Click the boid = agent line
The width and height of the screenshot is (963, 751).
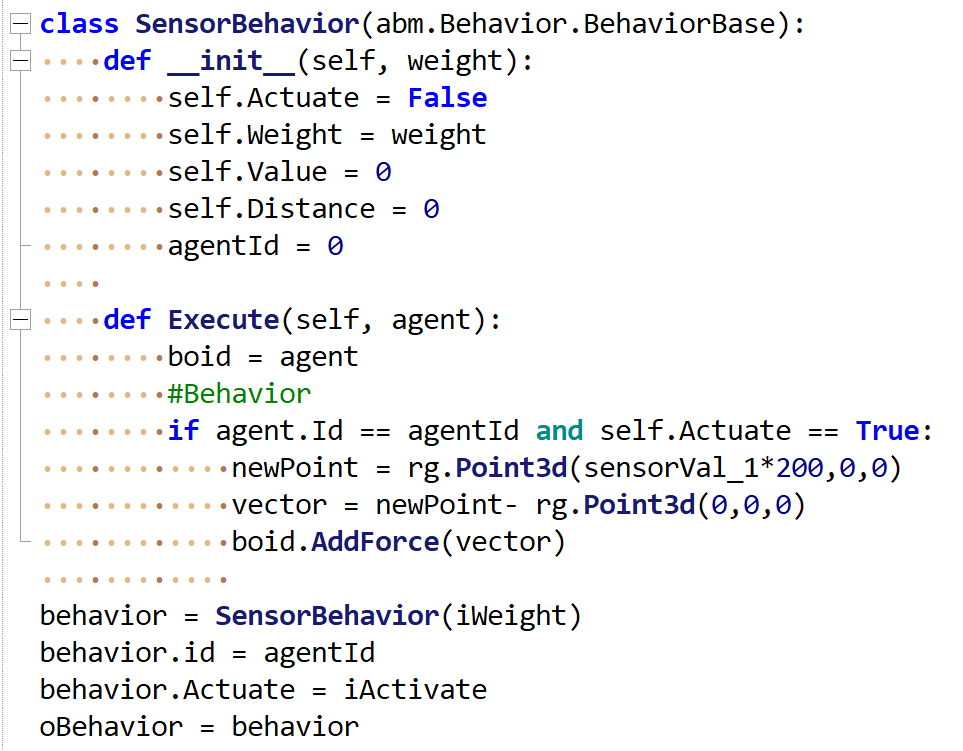(262, 357)
